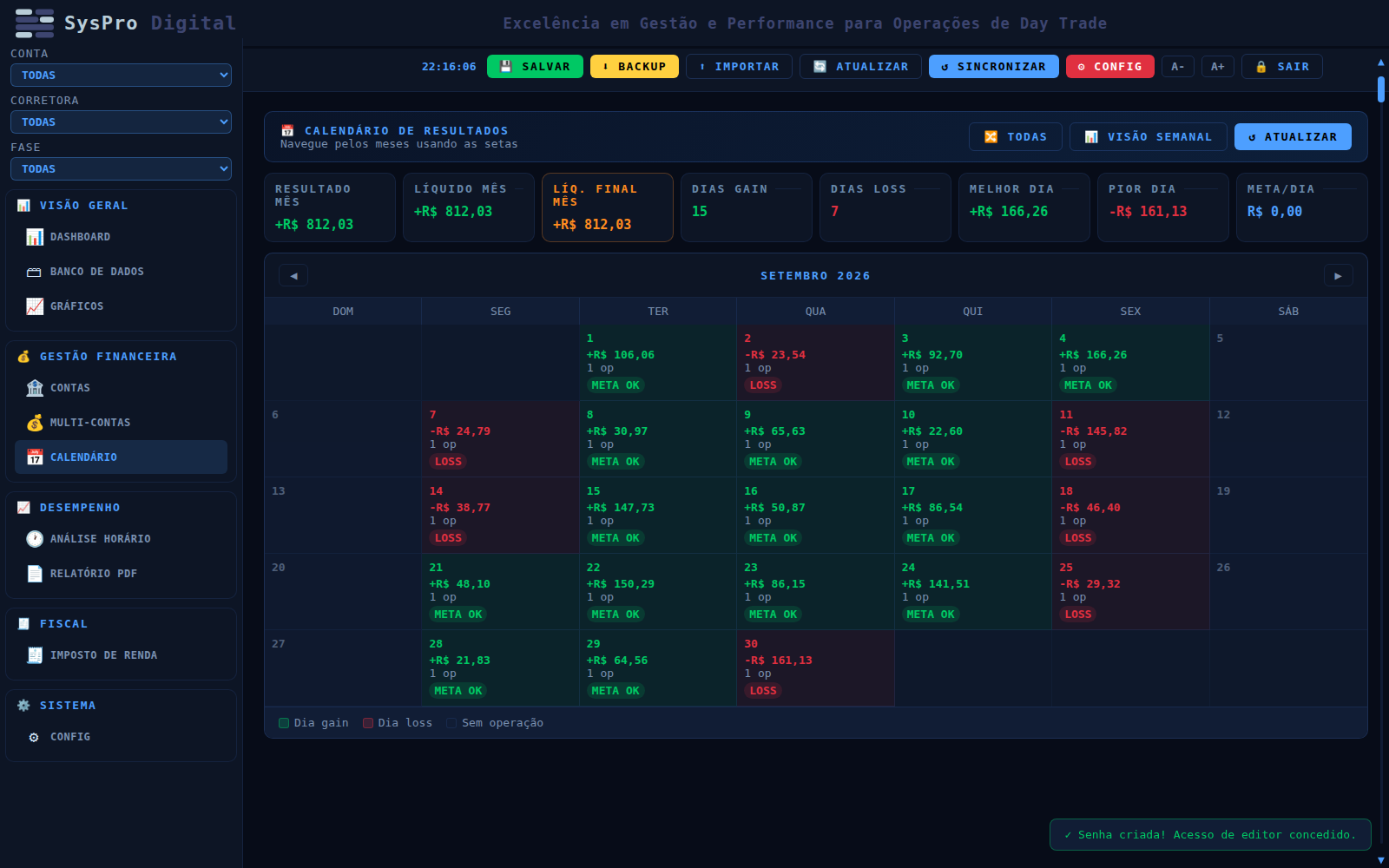Click the Dia gain legend swatch

pyautogui.click(x=284, y=723)
